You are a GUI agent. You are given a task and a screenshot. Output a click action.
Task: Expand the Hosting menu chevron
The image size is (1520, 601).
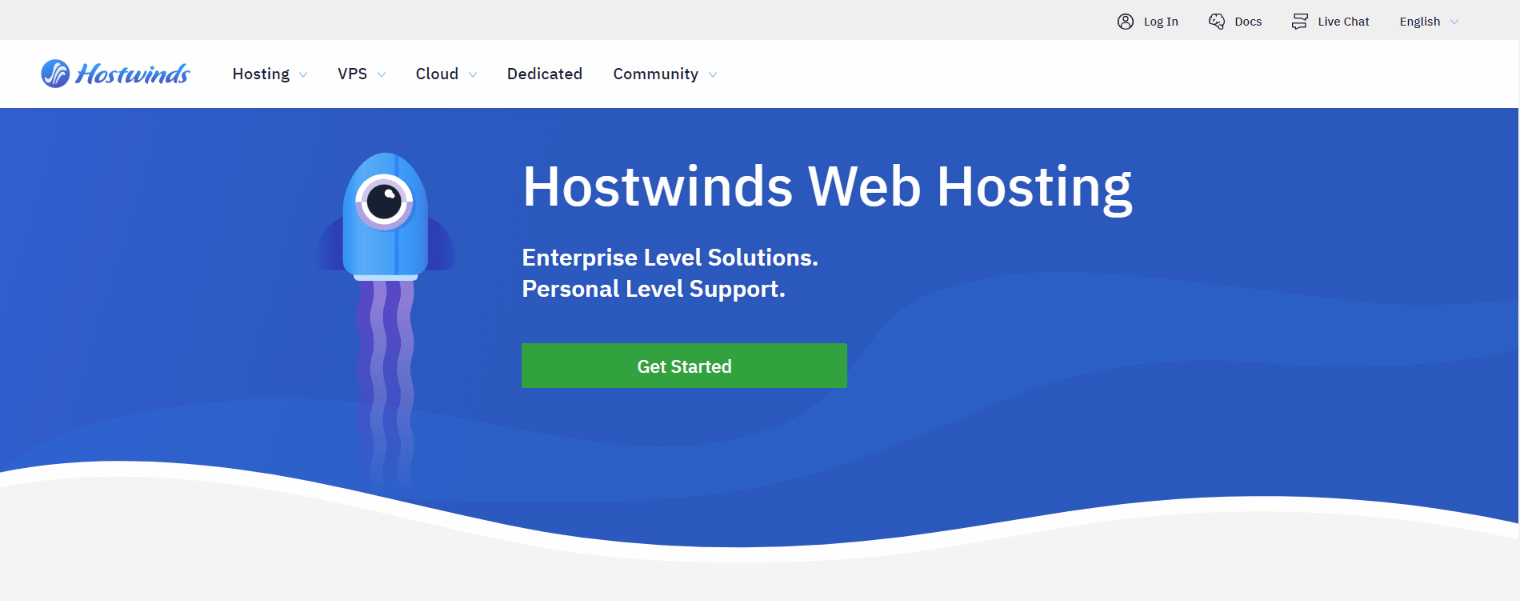[x=303, y=75]
